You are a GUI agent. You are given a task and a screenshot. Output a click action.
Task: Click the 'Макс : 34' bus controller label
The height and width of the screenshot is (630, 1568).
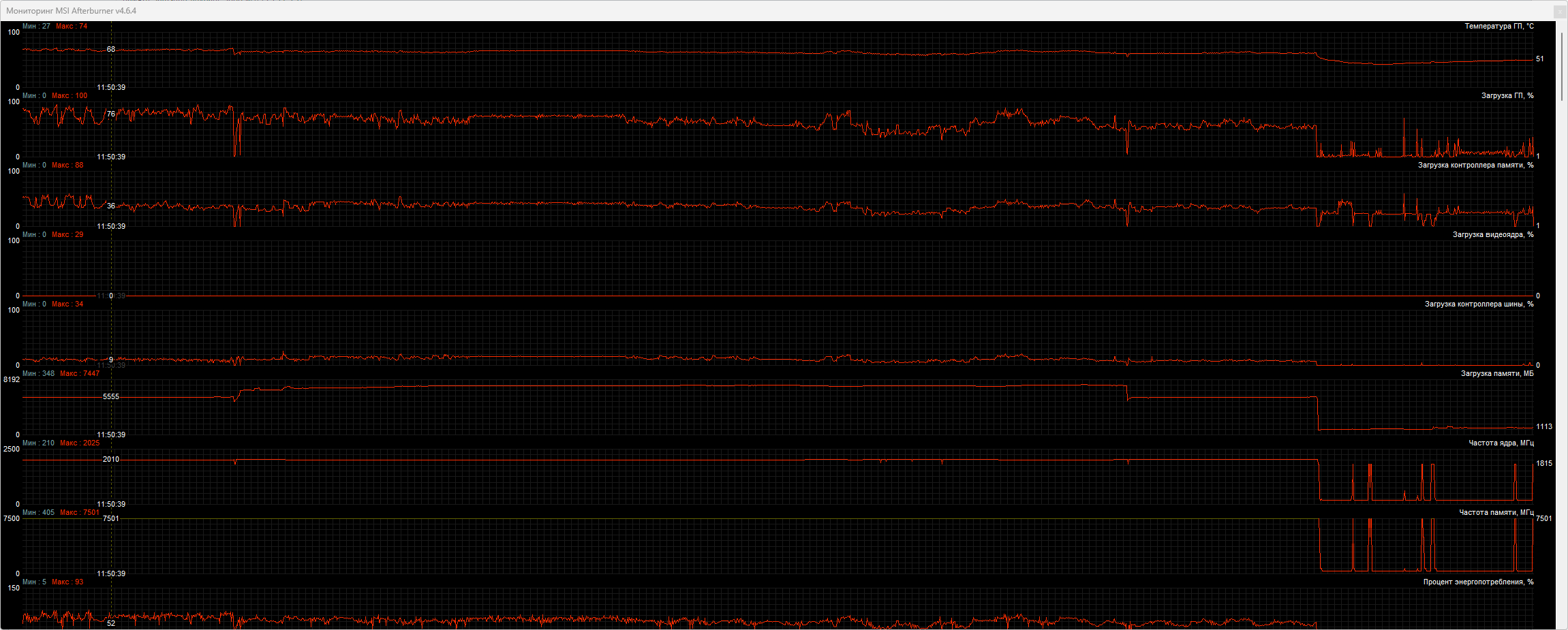tap(67, 304)
